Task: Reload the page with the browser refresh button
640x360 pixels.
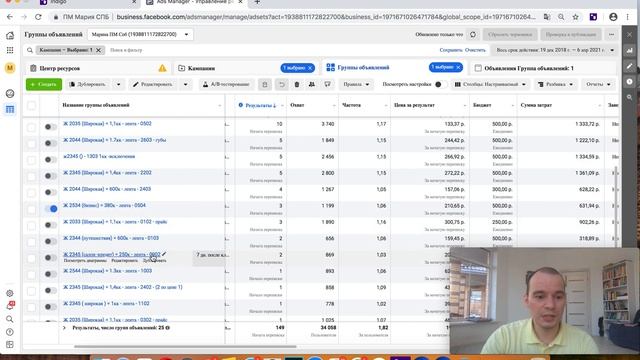Action: pos(38,17)
